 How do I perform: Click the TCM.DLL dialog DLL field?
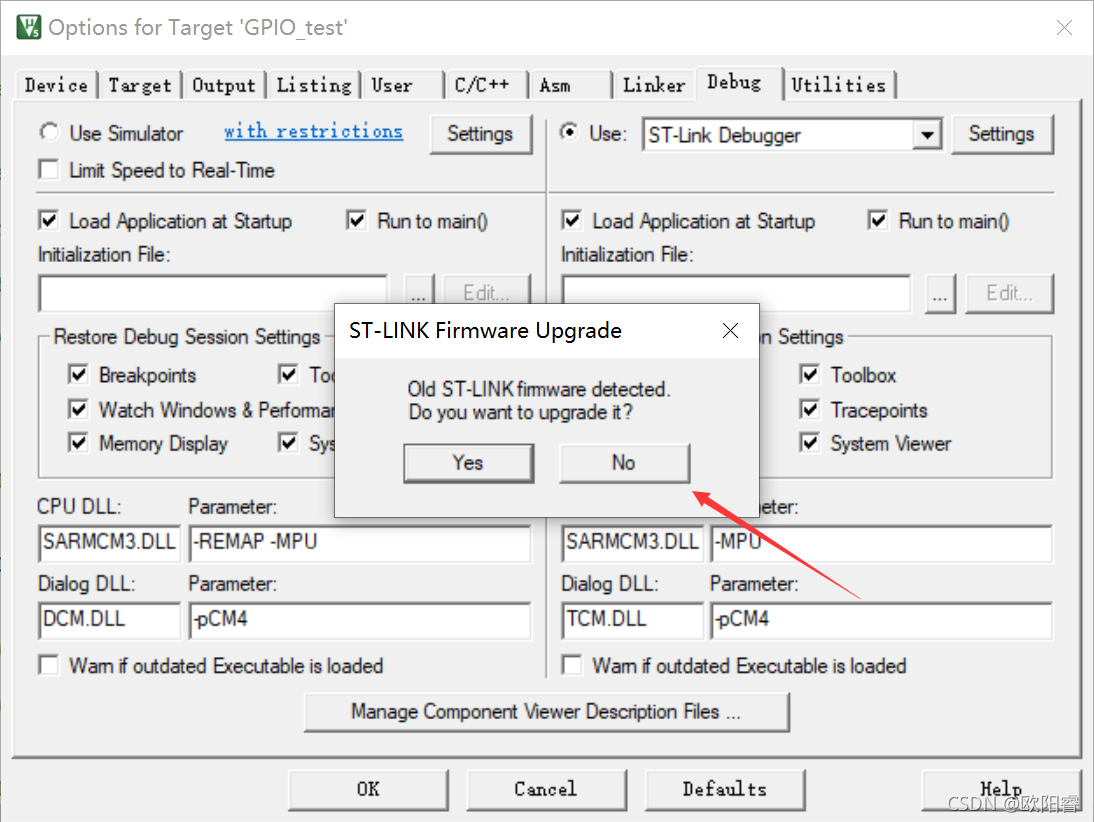pos(633,620)
